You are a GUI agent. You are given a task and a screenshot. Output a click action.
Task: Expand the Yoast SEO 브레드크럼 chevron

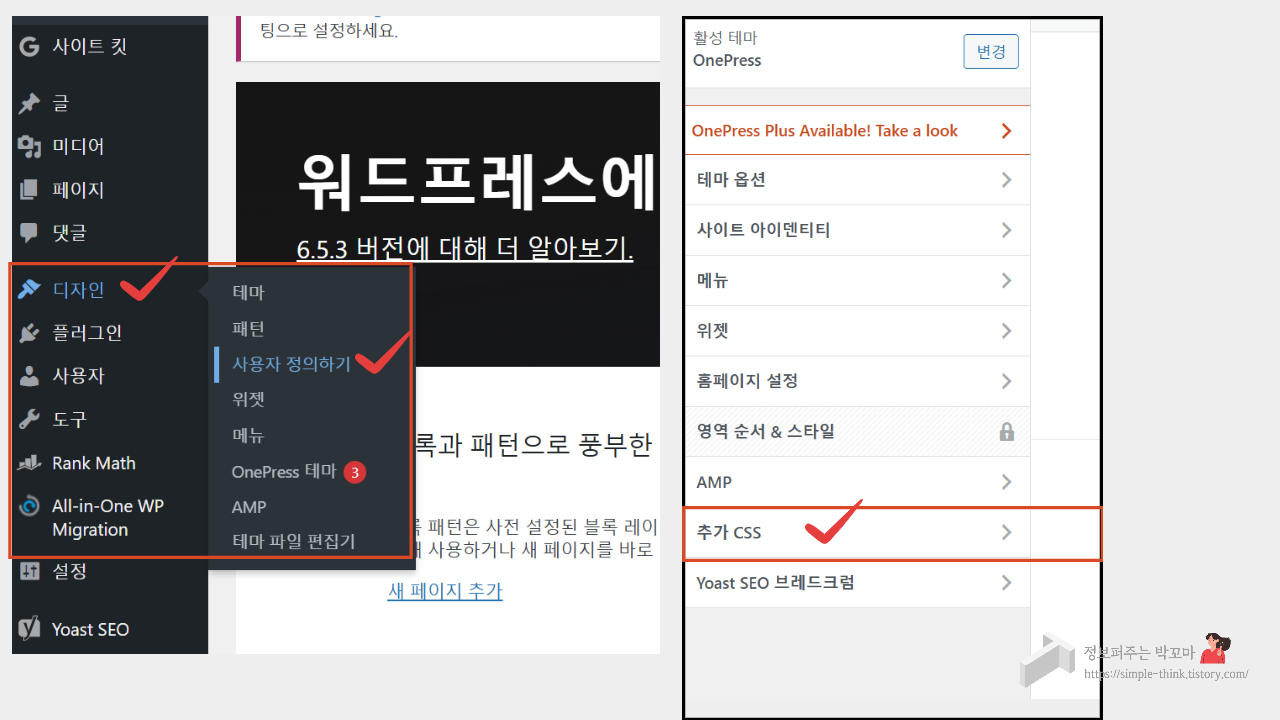(x=1007, y=583)
